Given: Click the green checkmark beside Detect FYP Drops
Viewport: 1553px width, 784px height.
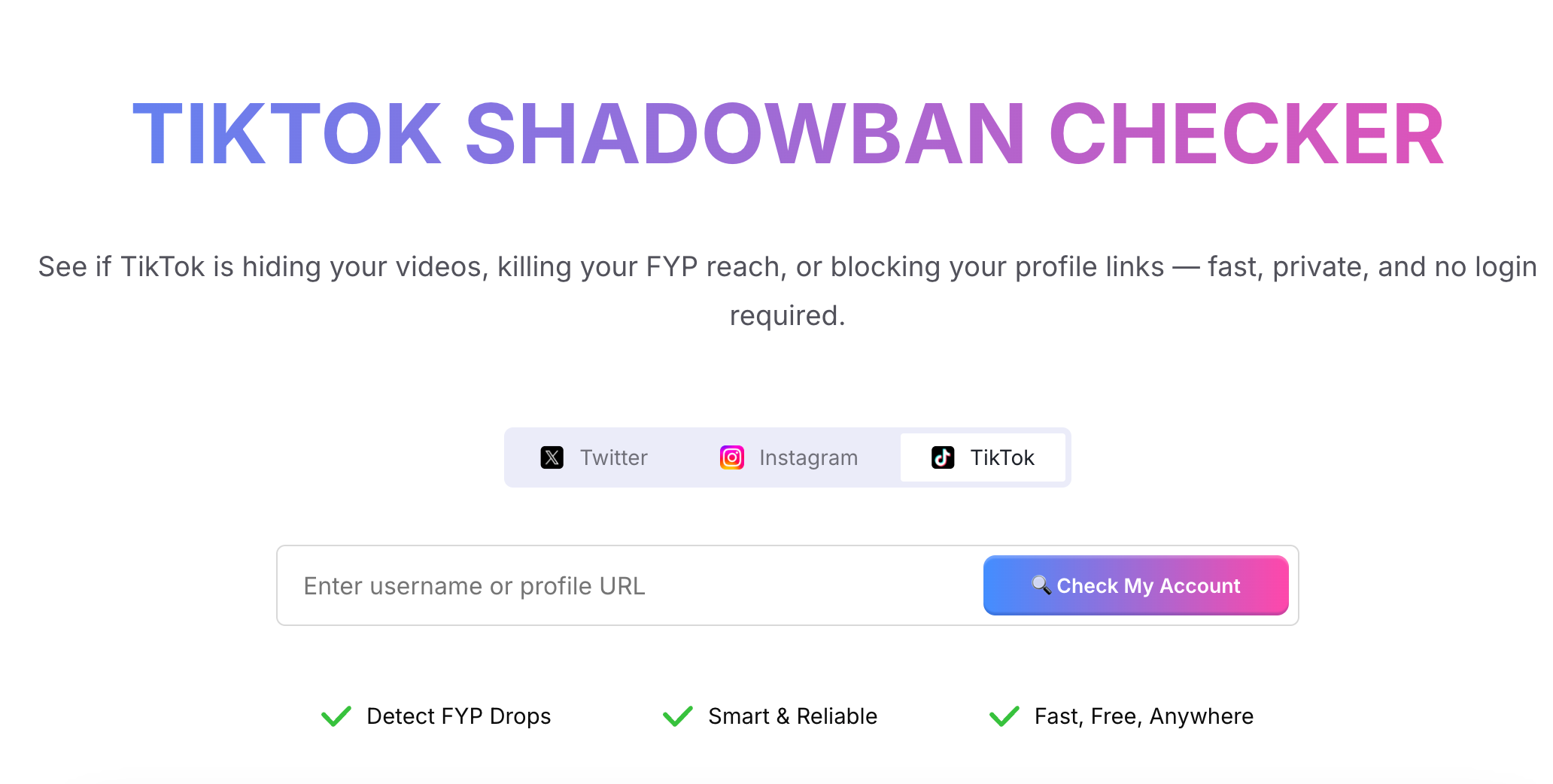Looking at the screenshot, I should tap(336, 716).
